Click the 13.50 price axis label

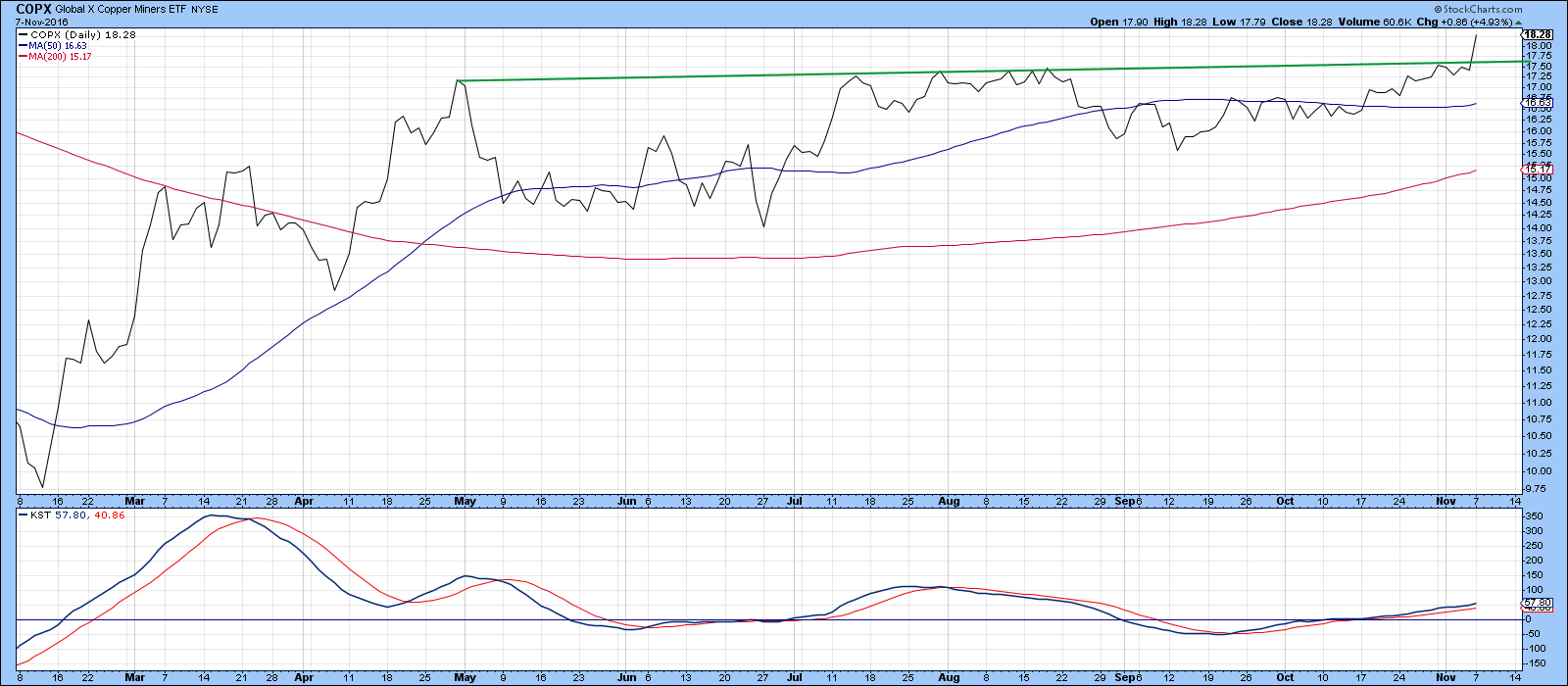coord(1538,253)
